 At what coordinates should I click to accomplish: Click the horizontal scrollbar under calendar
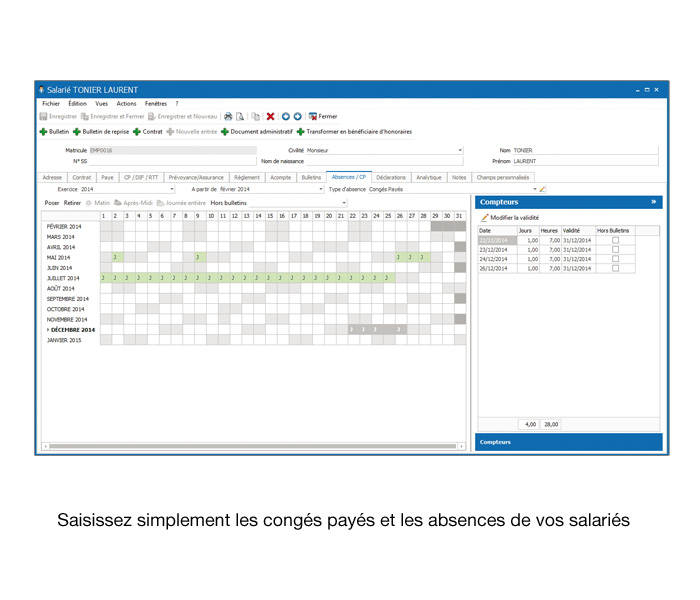point(253,446)
